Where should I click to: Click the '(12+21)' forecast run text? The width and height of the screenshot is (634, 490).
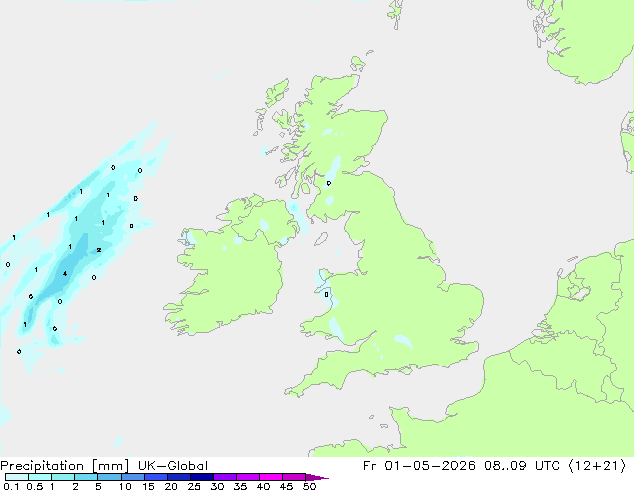click(597, 466)
